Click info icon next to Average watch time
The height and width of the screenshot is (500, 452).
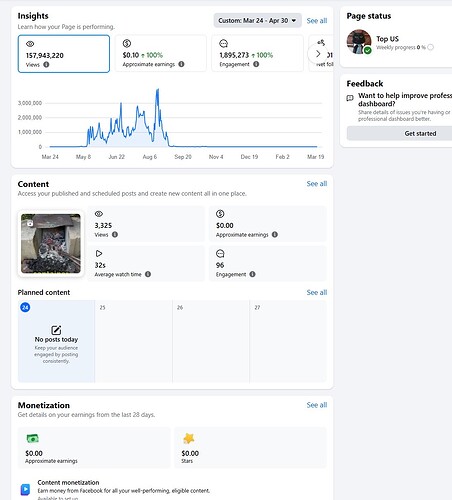pyautogui.click(x=148, y=274)
